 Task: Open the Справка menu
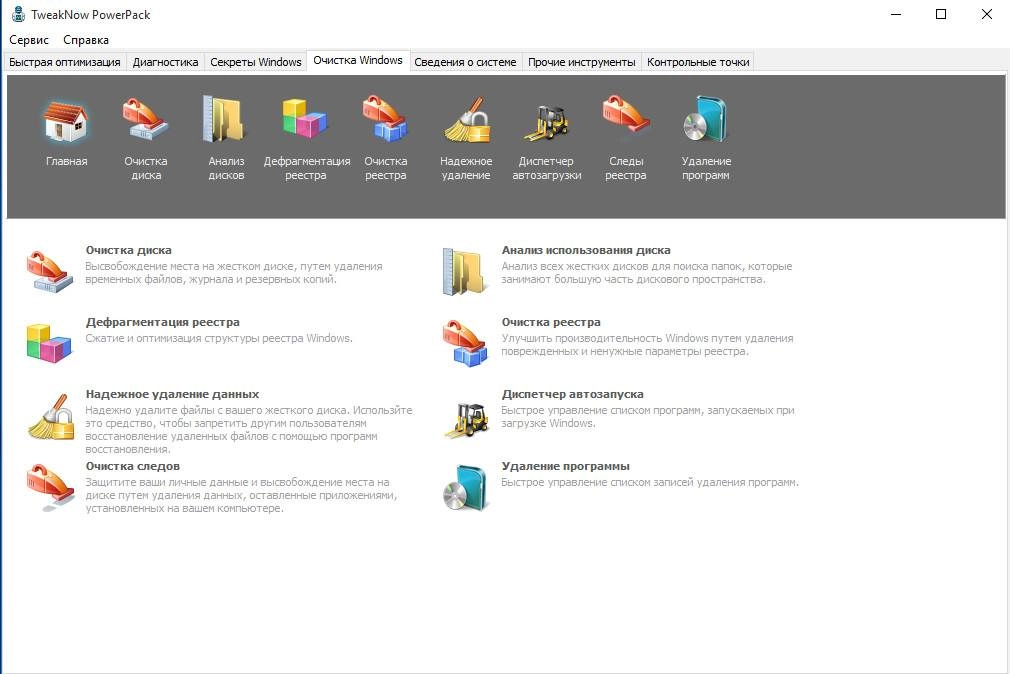(86, 40)
